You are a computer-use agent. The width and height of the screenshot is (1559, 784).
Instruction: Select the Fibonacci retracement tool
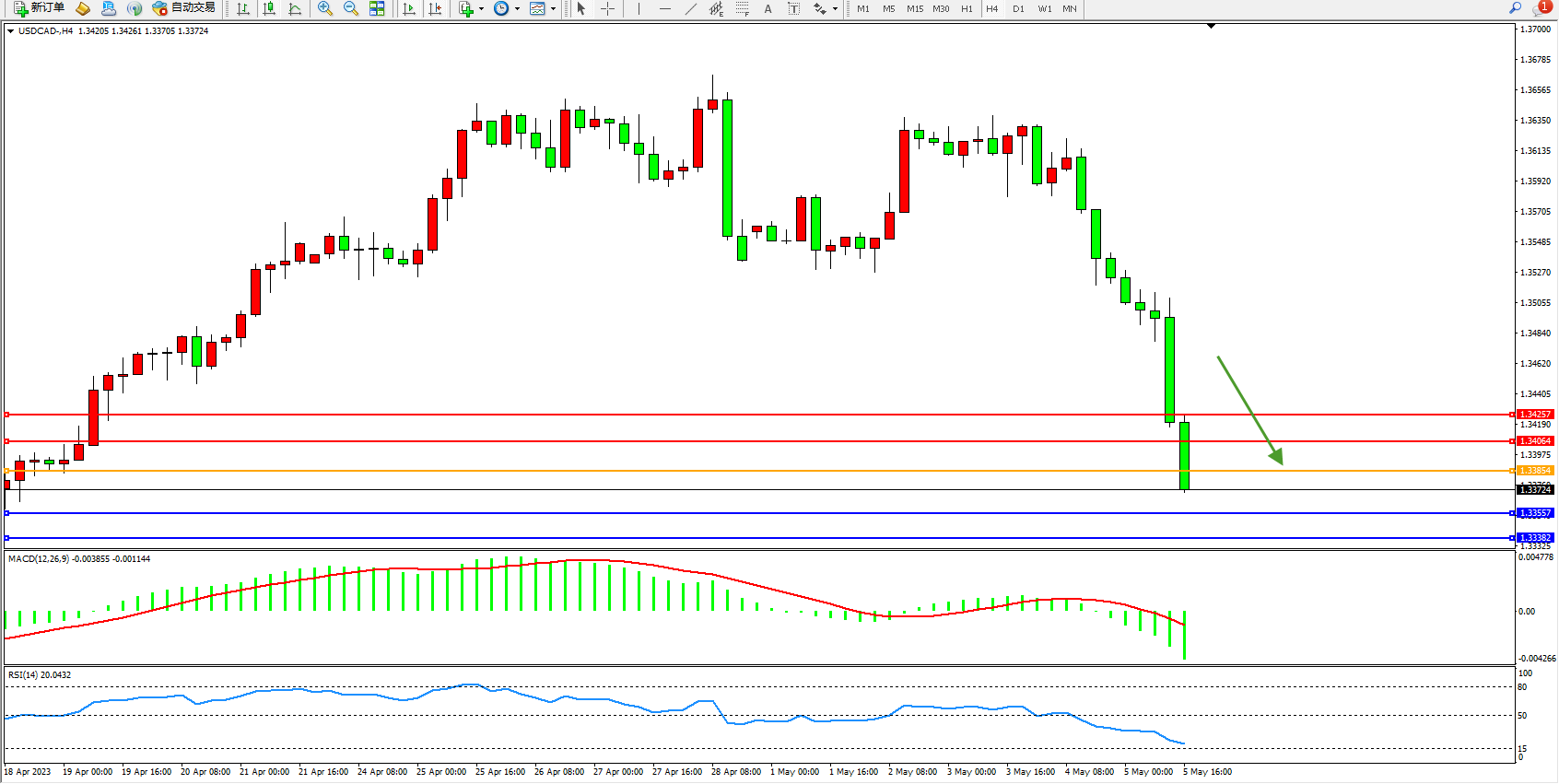(x=743, y=8)
